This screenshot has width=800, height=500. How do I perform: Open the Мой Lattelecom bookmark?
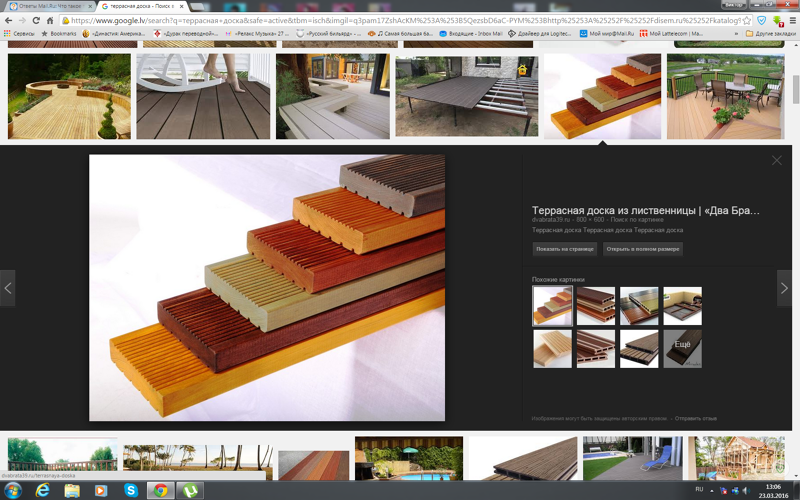coord(671,33)
